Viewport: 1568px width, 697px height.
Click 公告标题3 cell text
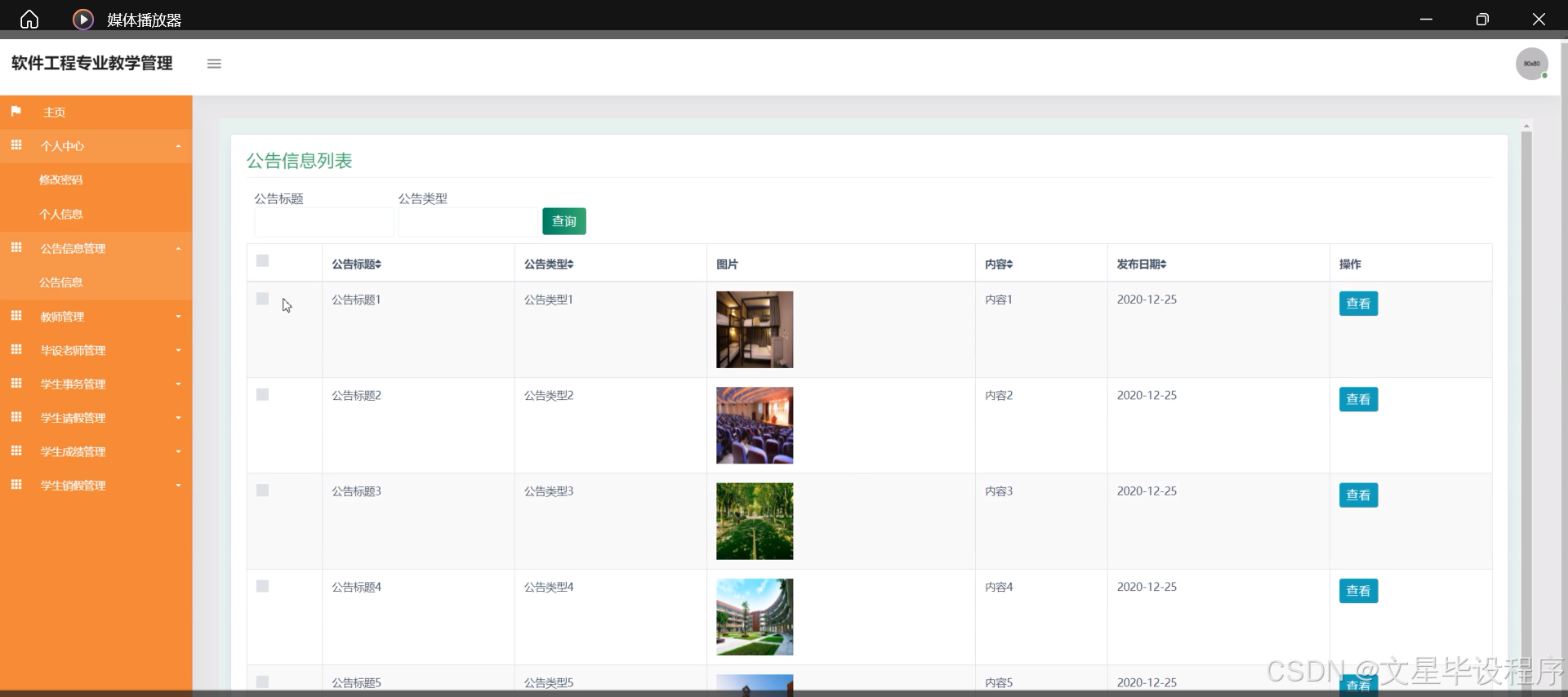[356, 491]
